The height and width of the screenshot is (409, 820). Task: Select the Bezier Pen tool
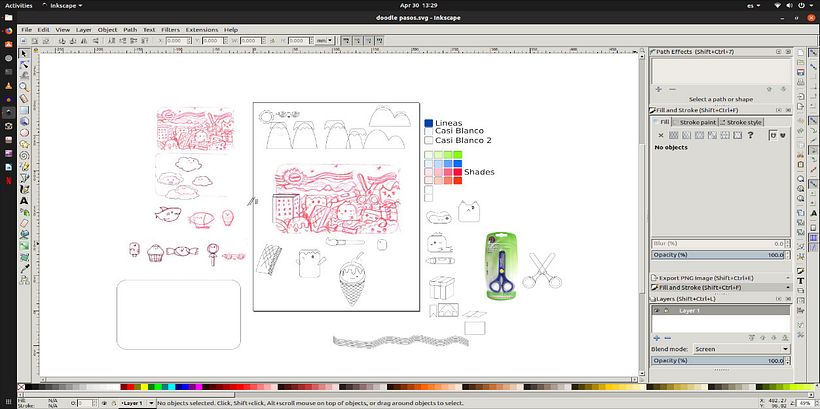(x=24, y=178)
